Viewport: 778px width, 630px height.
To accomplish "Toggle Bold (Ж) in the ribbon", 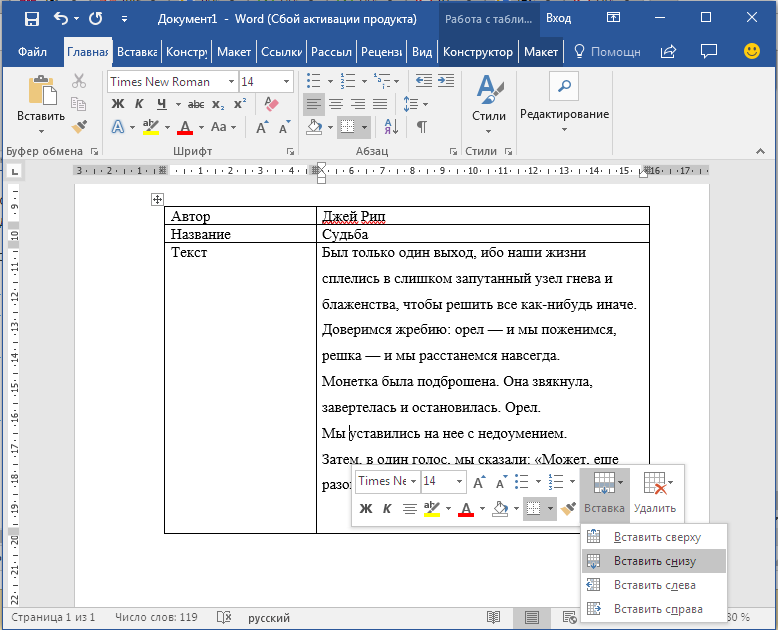I will 118,104.
